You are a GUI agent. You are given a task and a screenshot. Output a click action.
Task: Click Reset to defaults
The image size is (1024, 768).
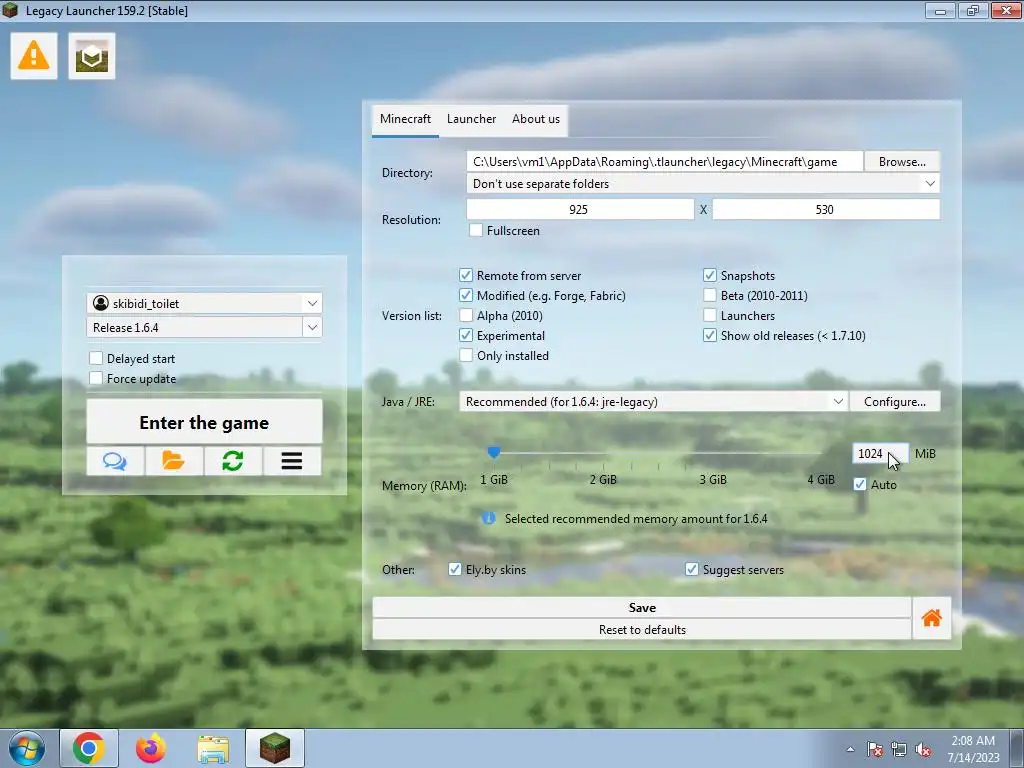[x=642, y=630]
